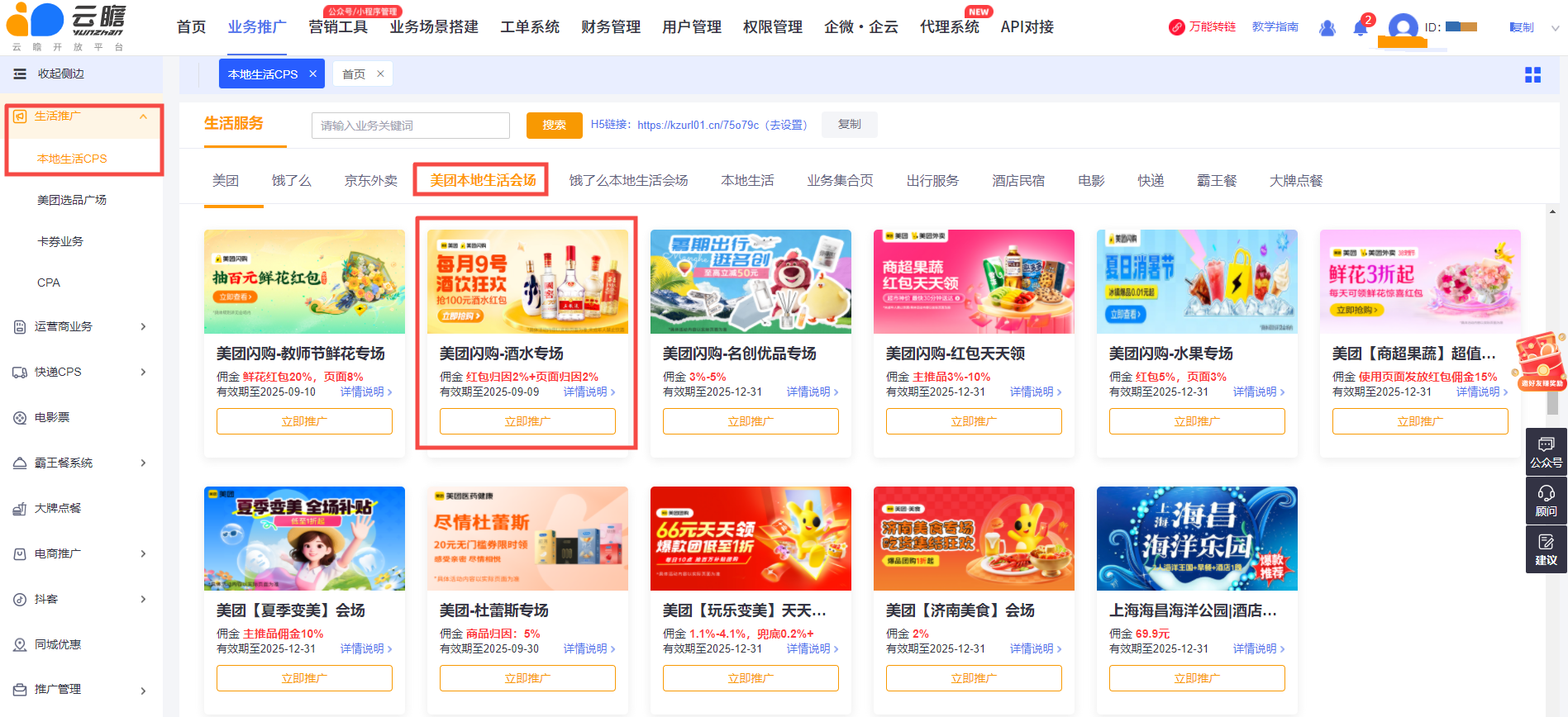Image resolution: width=1568 pixels, height=717 pixels.
Task: Open the 公众号 floating icon
Action: click(x=1546, y=444)
